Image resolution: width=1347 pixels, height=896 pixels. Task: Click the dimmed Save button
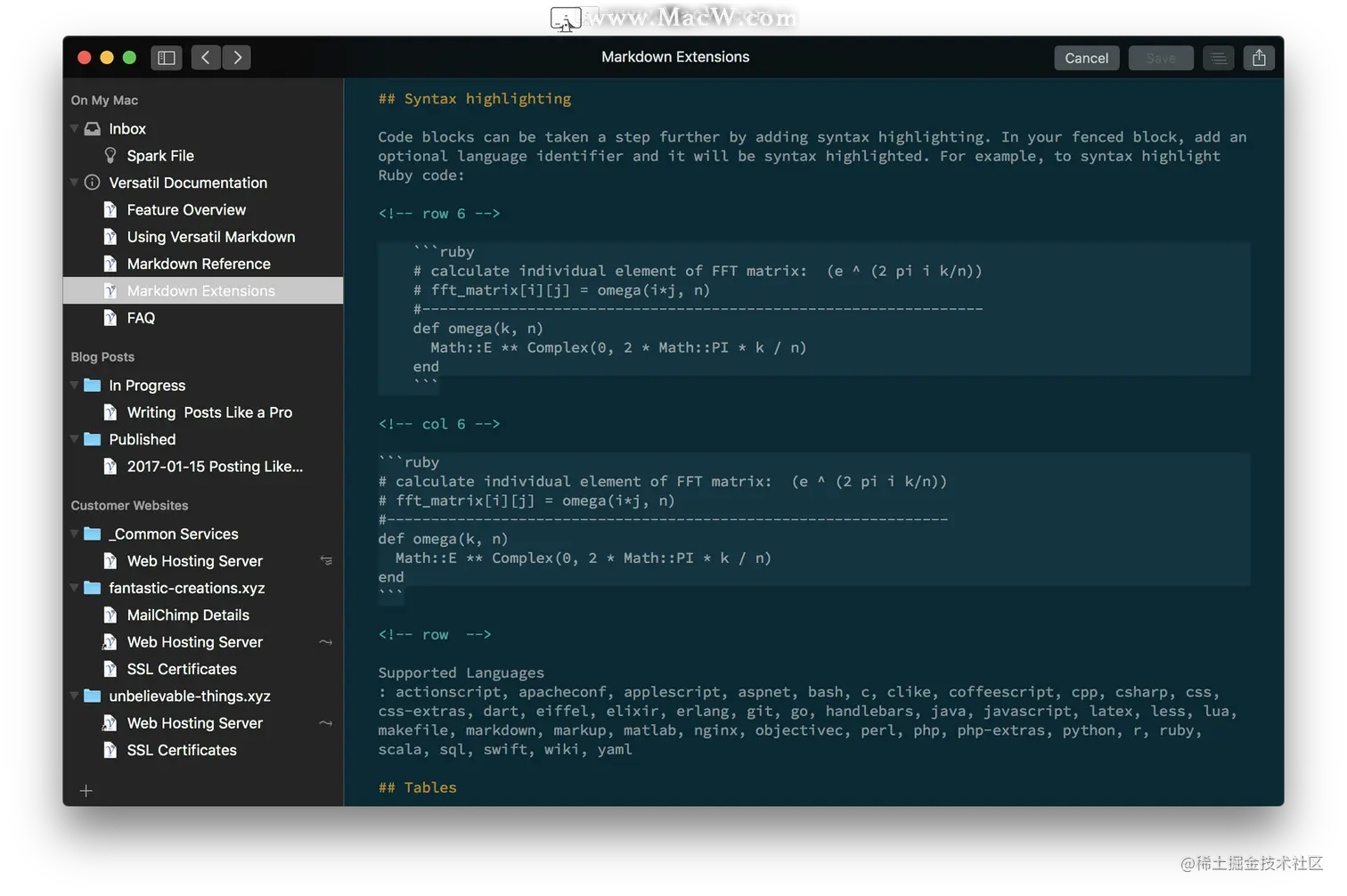click(x=1161, y=58)
